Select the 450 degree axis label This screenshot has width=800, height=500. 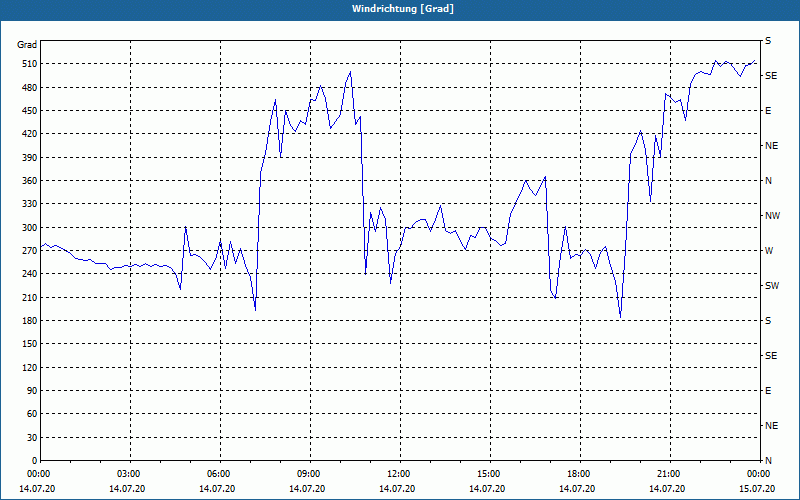pyautogui.click(x=29, y=111)
